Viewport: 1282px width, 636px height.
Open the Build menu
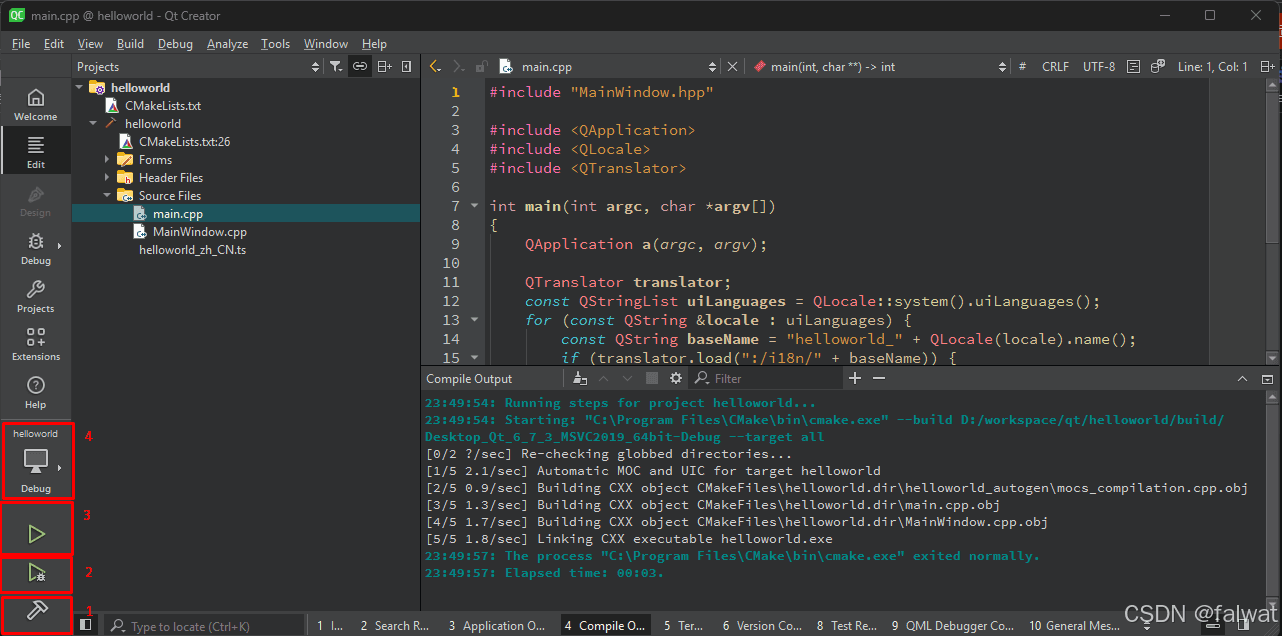point(130,44)
